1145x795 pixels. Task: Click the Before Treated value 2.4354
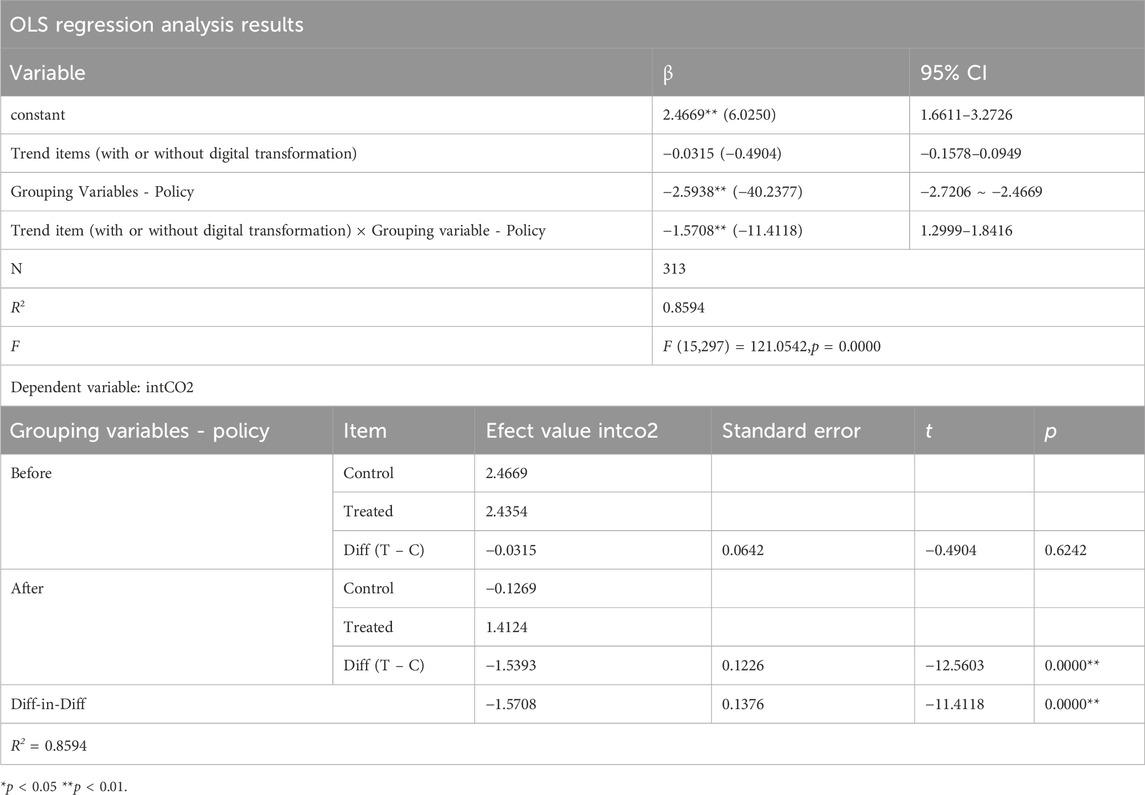pyautogui.click(x=506, y=511)
